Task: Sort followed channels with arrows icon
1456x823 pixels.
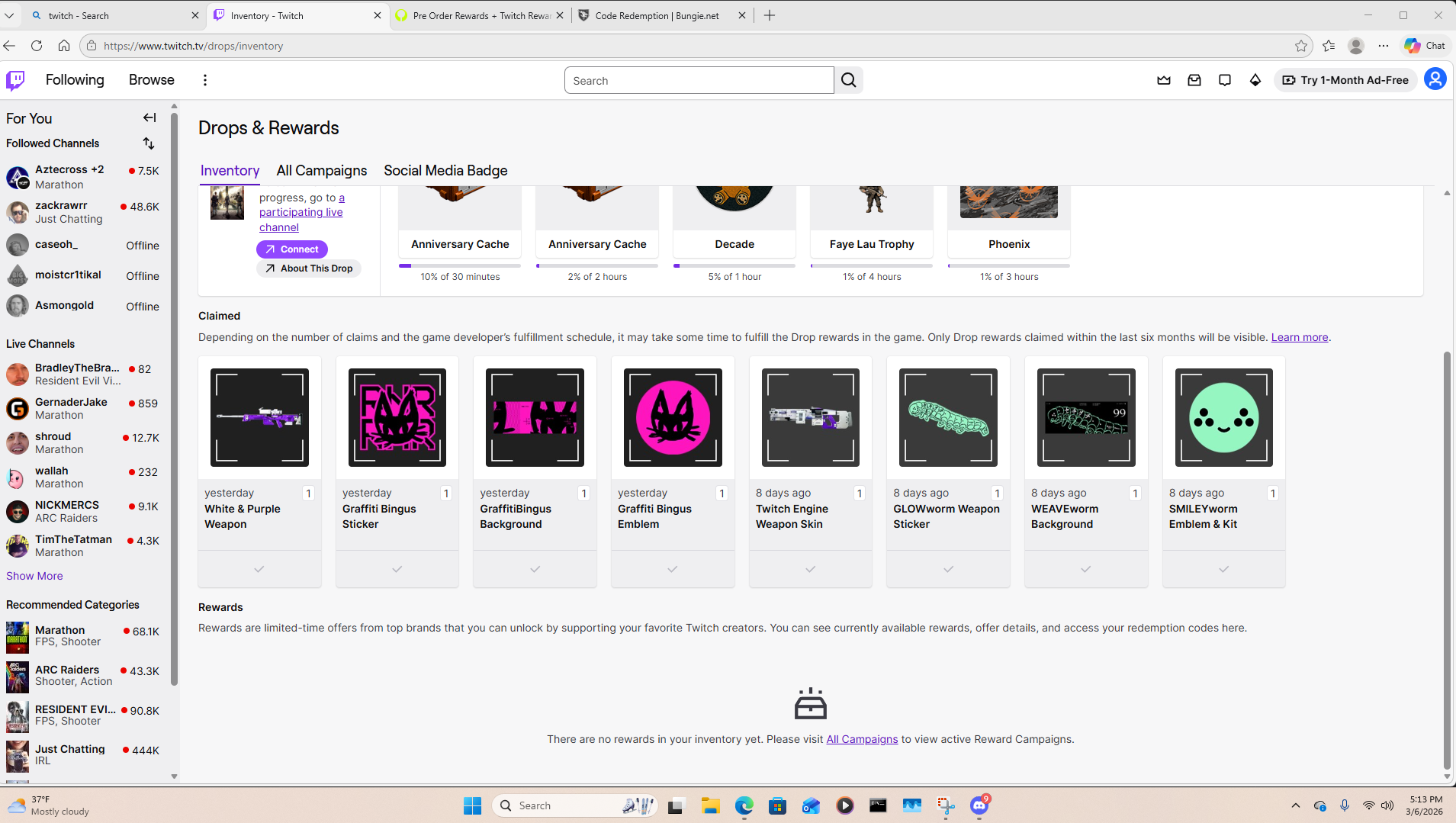Action: (x=149, y=143)
